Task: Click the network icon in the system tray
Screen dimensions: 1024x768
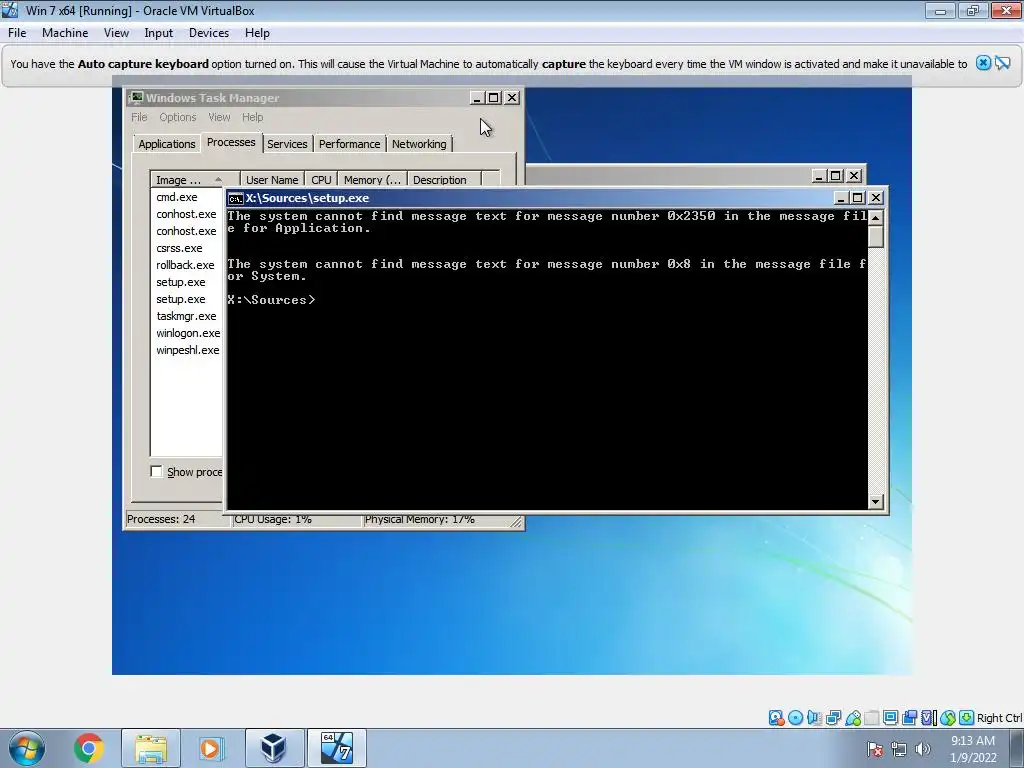Action: pos(899,750)
